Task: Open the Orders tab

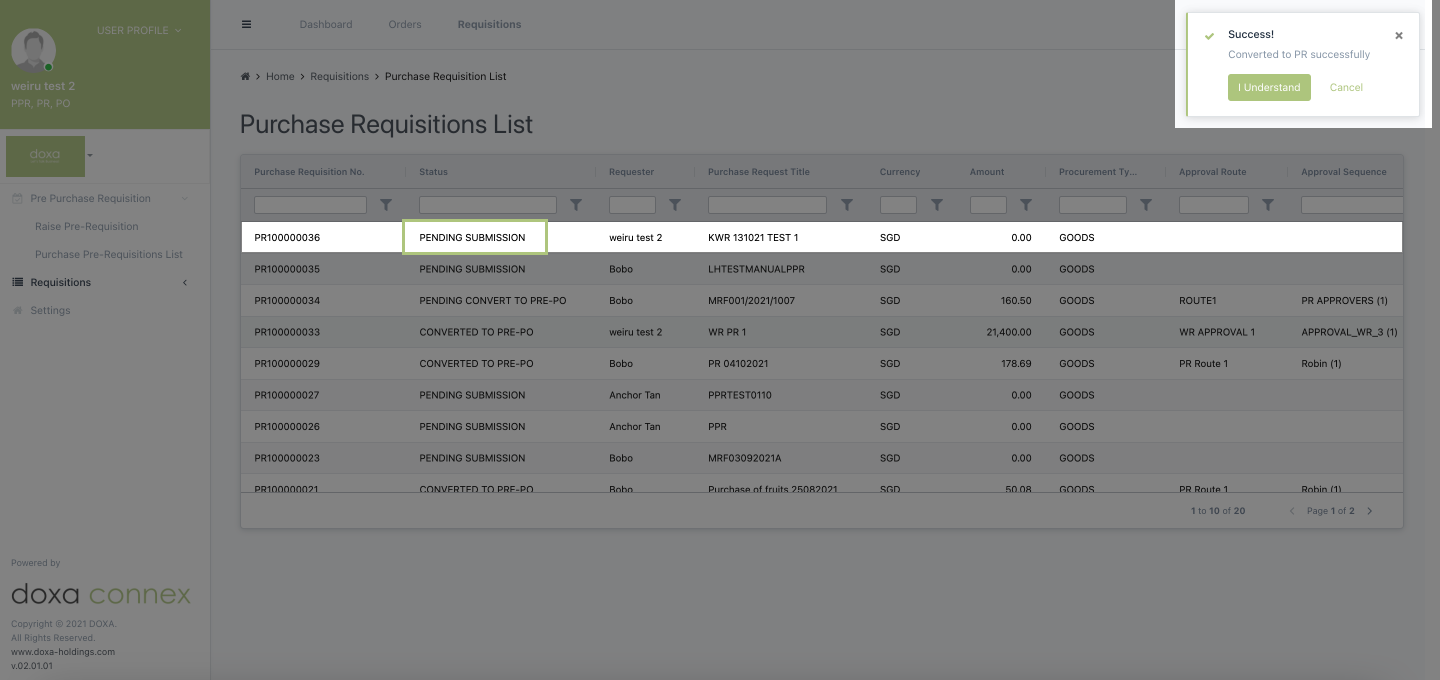Action: tap(405, 24)
